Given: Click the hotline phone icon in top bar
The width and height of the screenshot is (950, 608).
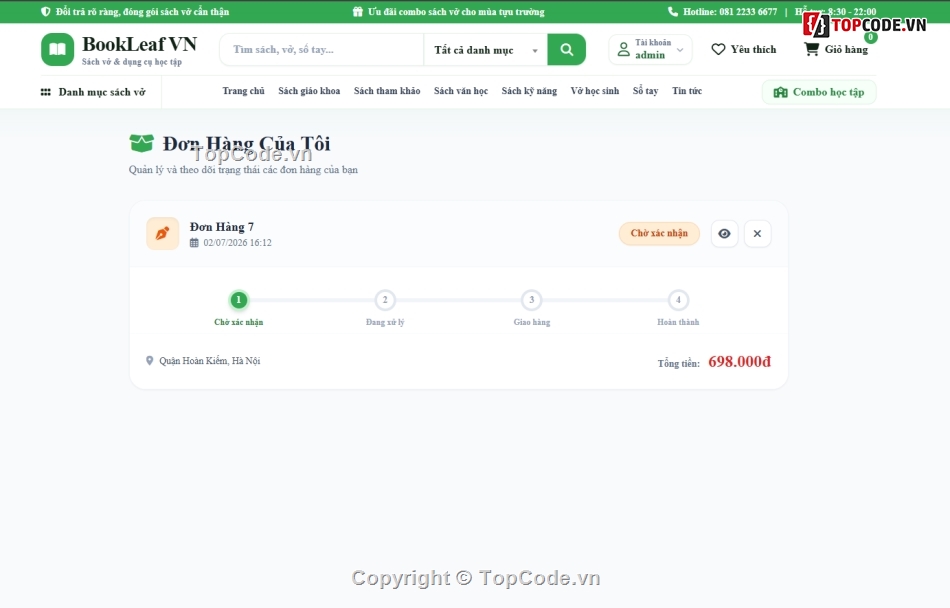Looking at the screenshot, I should tap(673, 12).
